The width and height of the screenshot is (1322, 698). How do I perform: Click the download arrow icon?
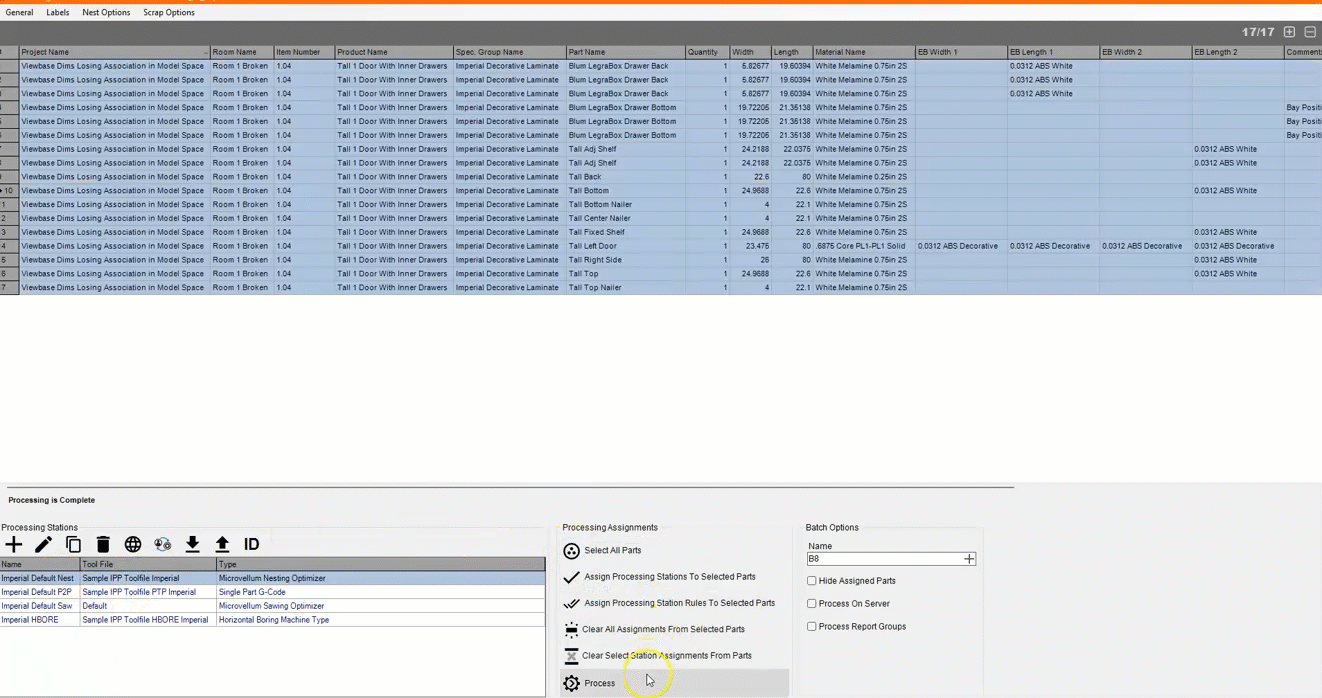point(192,544)
